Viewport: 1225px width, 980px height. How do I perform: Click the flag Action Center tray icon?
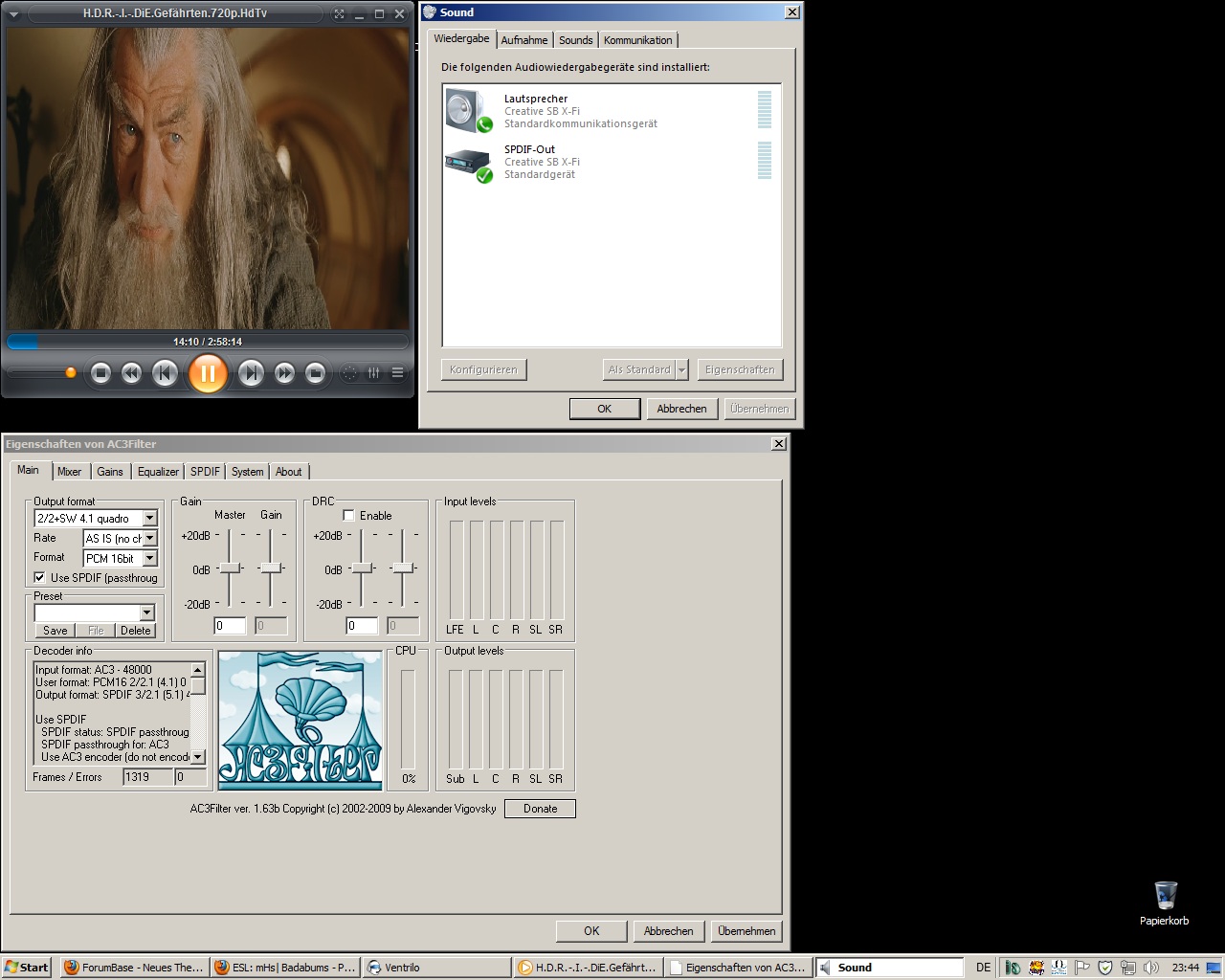click(x=1082, y=968)
